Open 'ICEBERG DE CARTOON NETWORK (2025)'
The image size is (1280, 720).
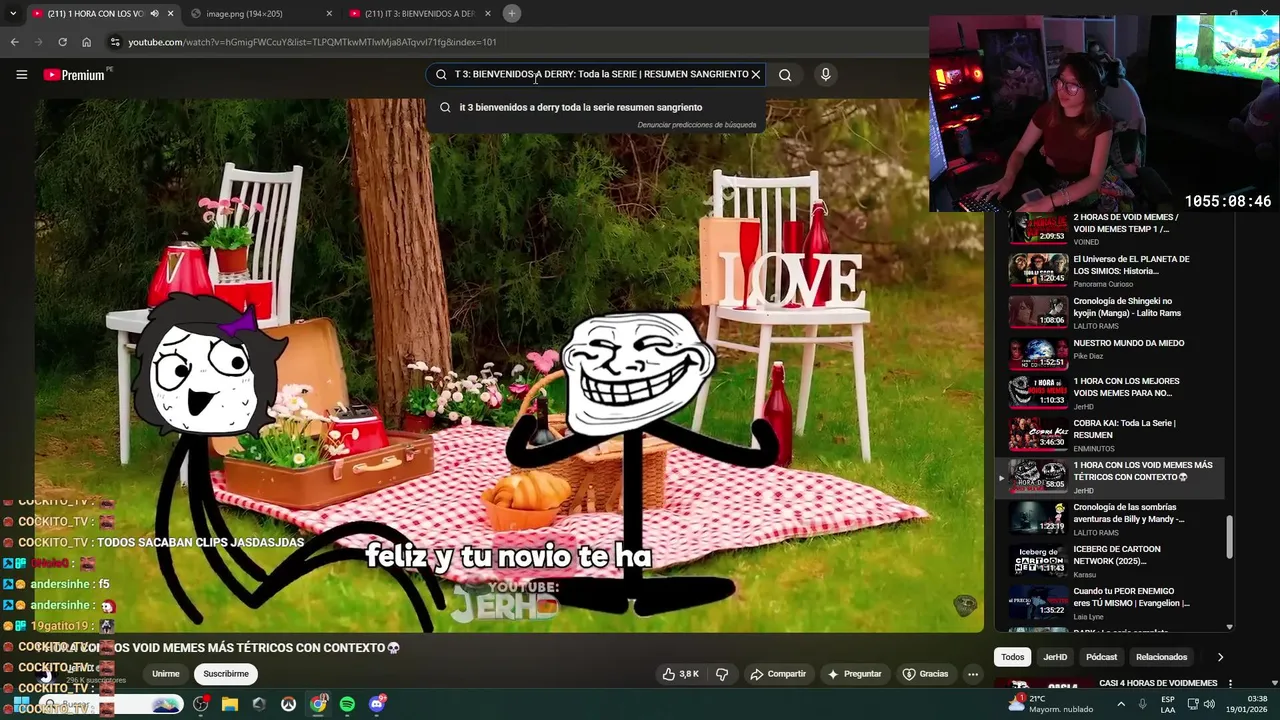[1110, 561]
